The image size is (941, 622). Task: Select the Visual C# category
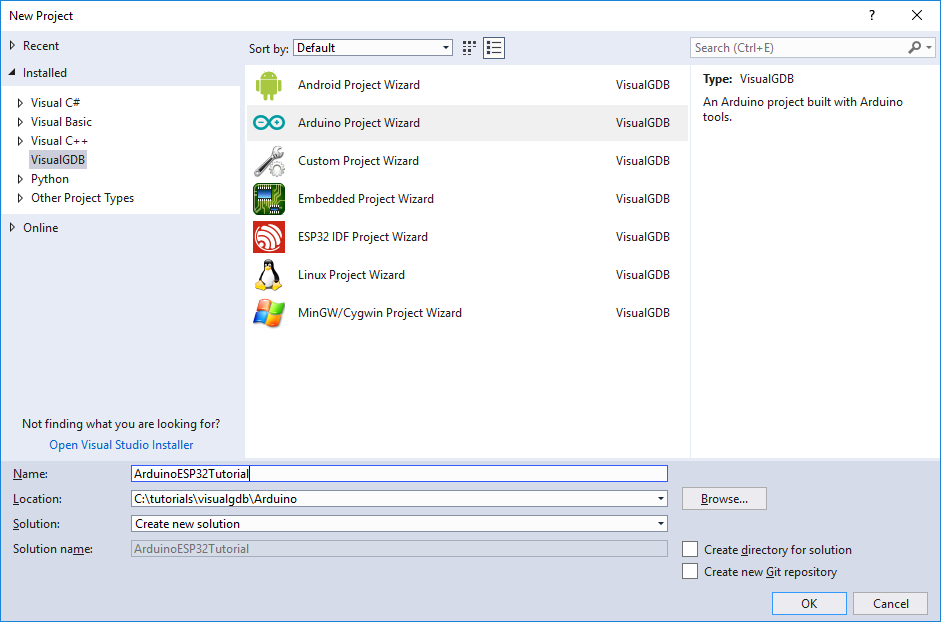point(55,103)
